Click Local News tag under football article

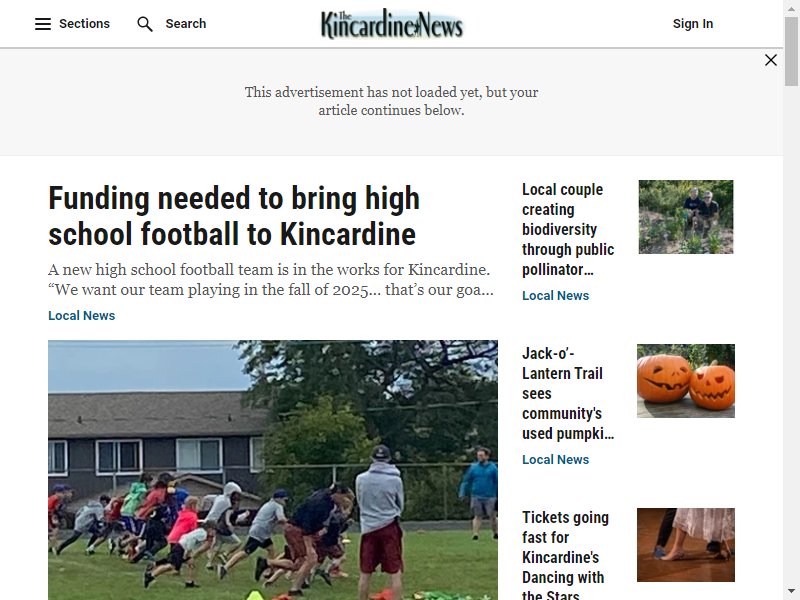coord(82,316)
